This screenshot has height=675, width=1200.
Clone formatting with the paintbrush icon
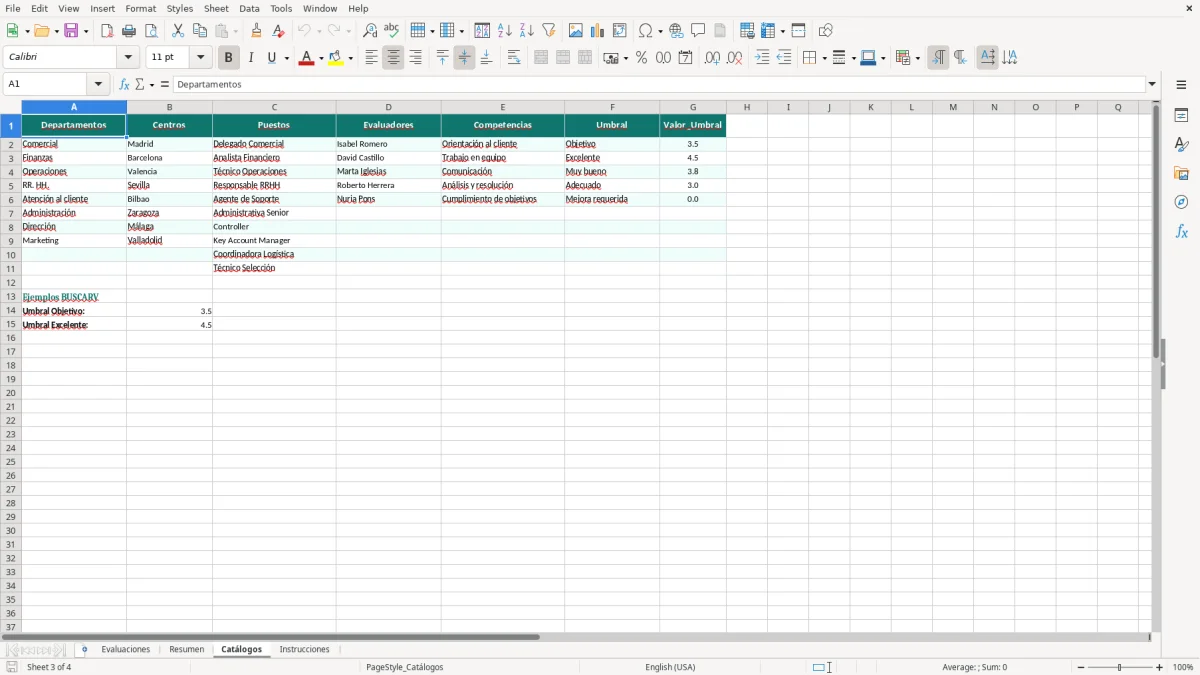(x=257, y=31)
